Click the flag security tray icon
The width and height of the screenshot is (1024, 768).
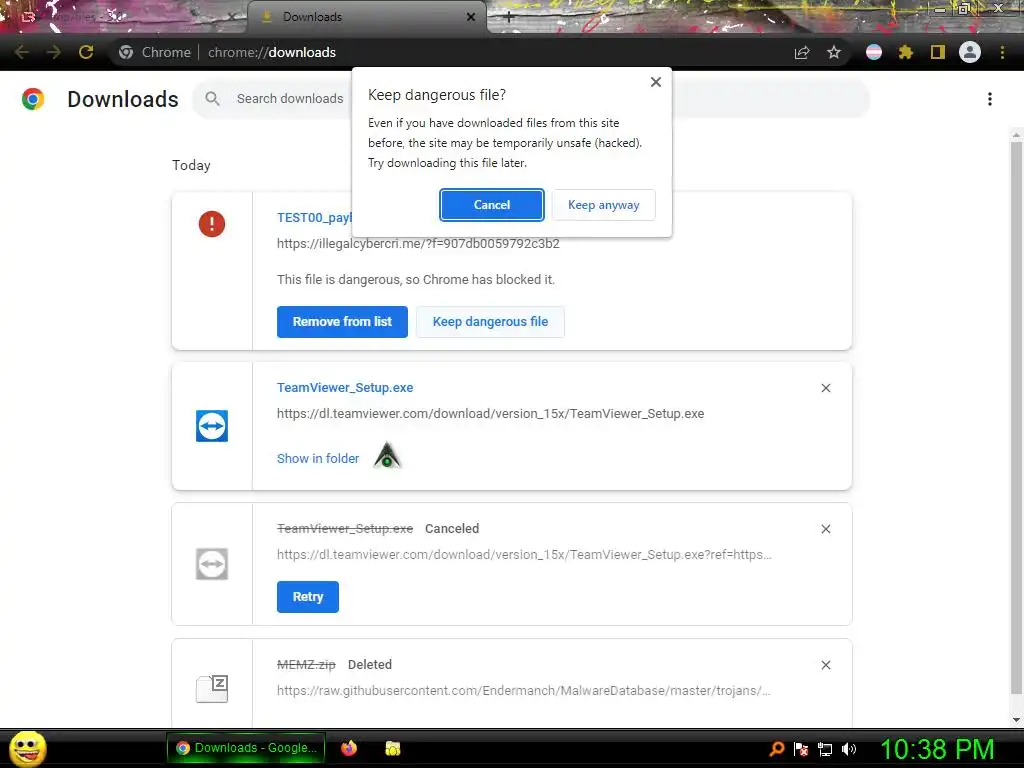[801, 749]
